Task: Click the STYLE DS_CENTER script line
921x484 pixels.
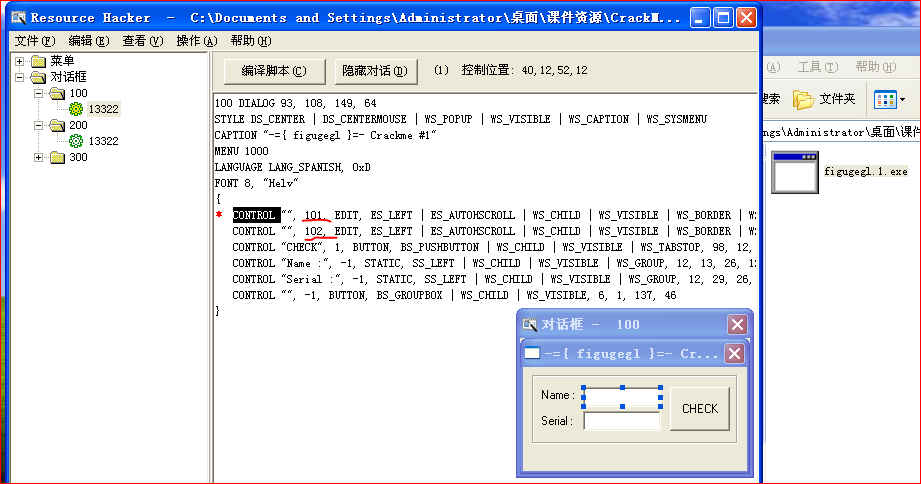Action: 460,119
